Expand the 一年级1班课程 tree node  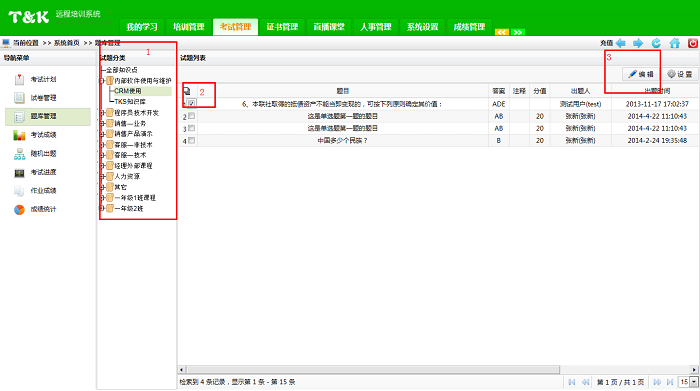102,198
